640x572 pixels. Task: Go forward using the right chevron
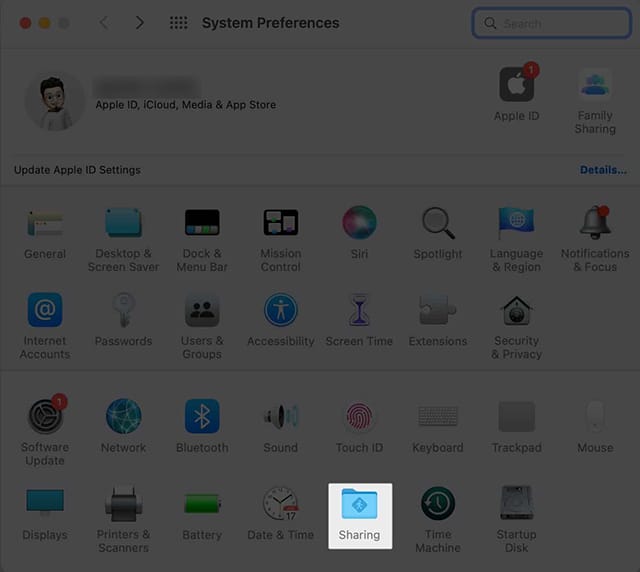139,22
